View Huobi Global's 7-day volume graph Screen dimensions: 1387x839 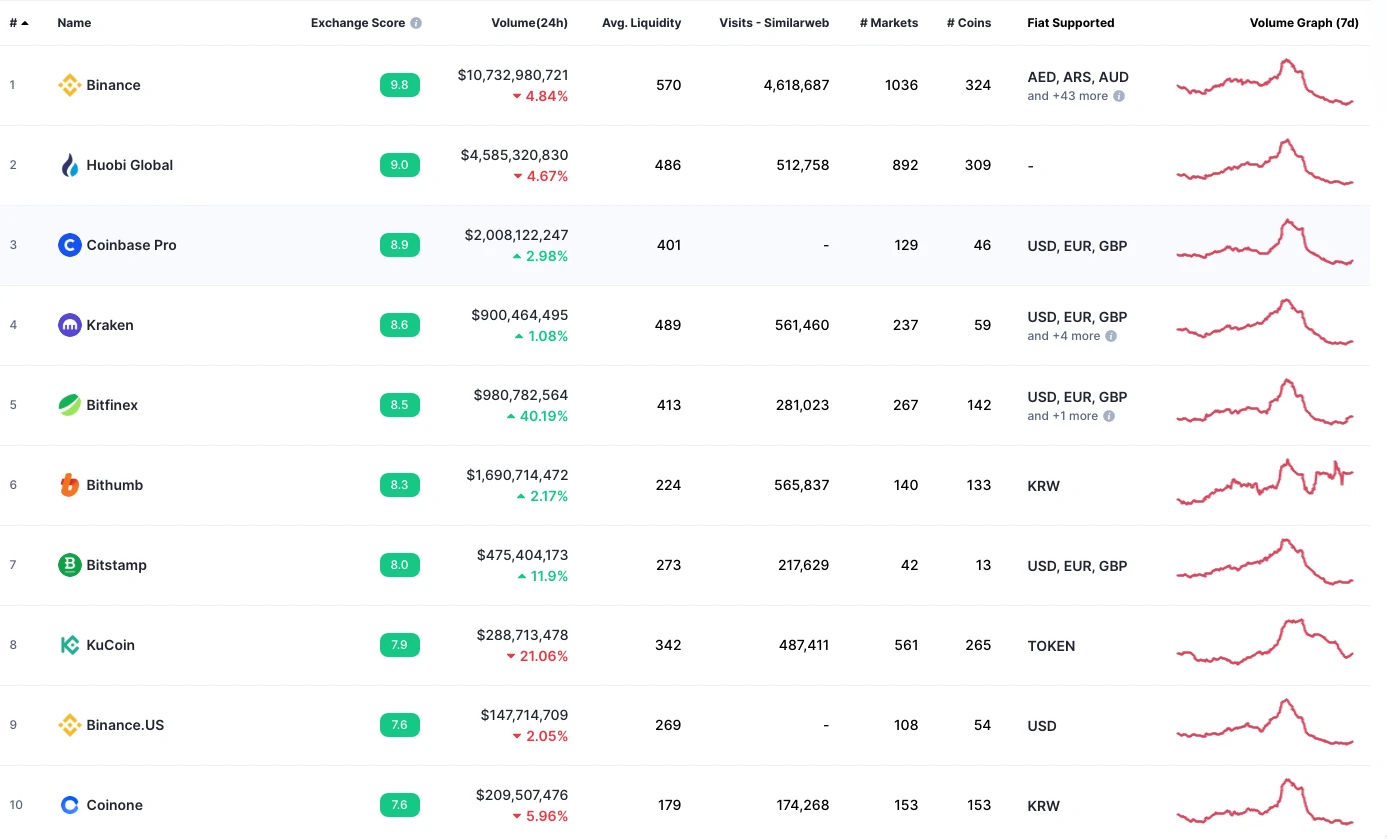click(1265, 163)
